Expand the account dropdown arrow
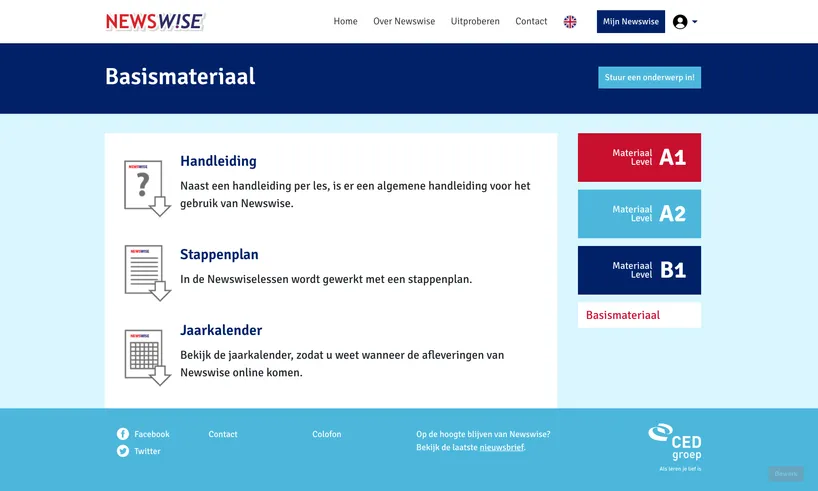818x491 pixels. [x=695, y=21]
